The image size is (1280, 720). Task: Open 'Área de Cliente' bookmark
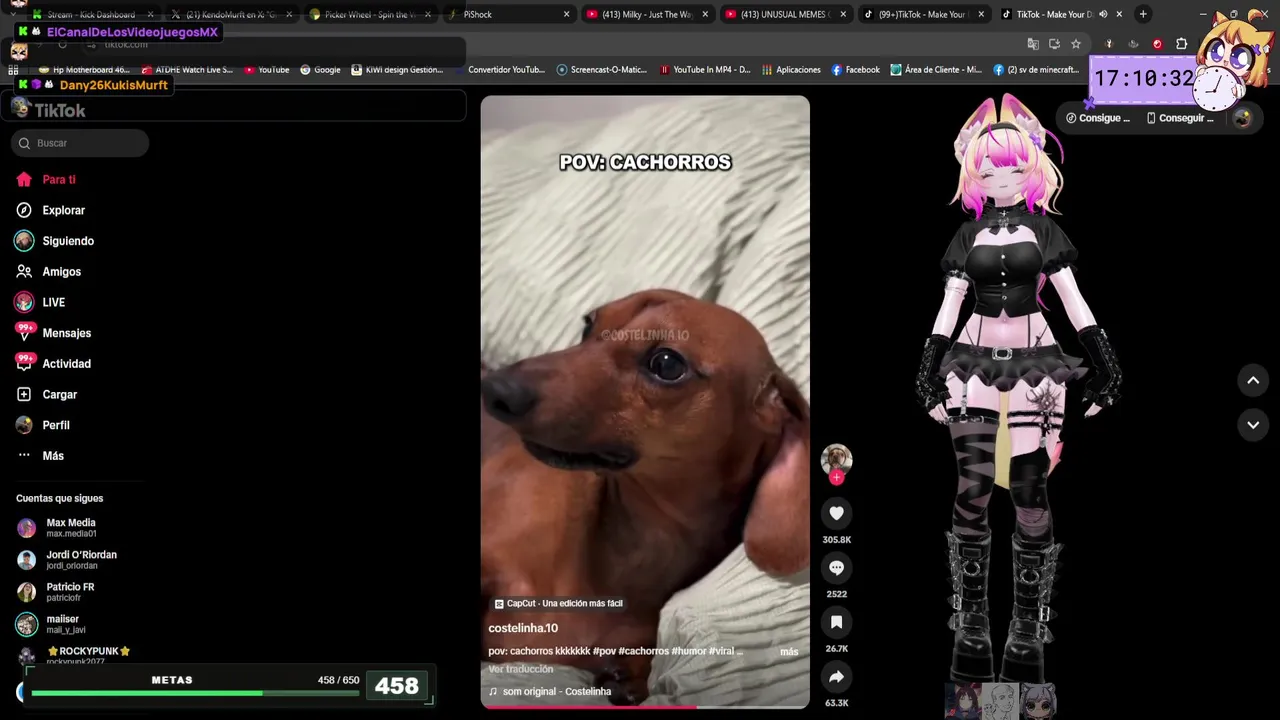click(937, 70)
